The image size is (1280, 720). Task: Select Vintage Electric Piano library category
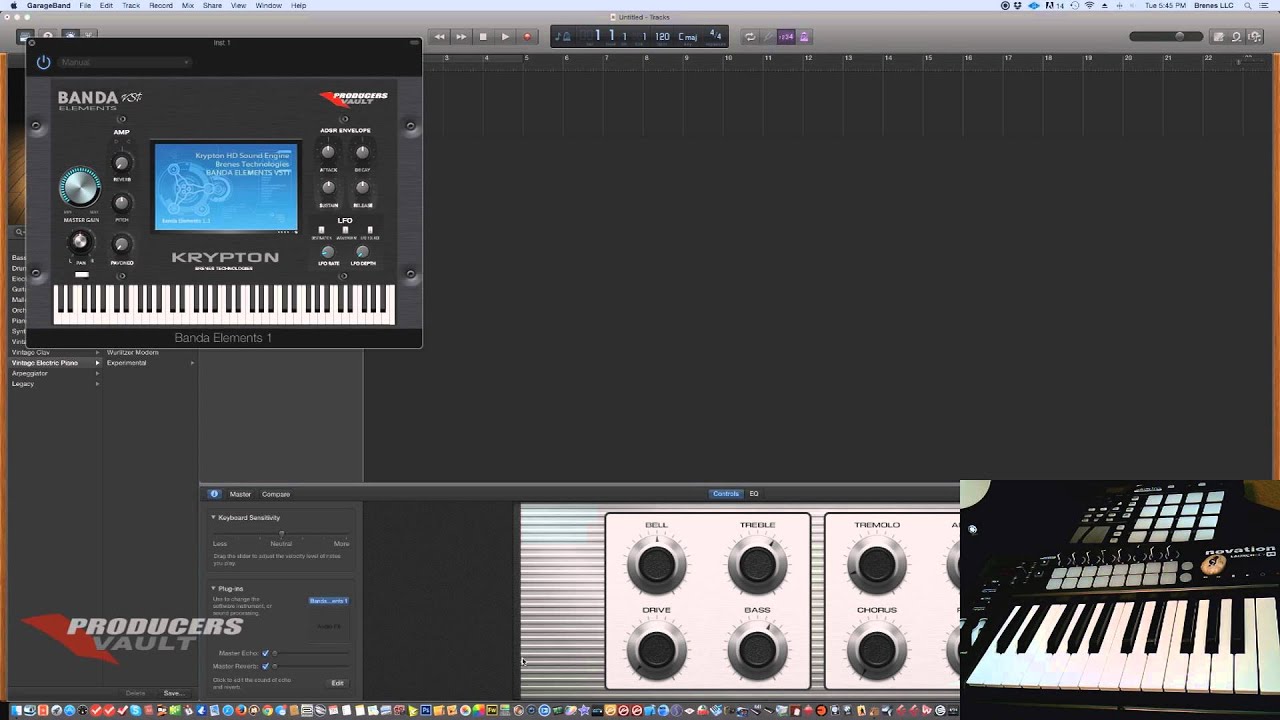click(x=55, y=363)
